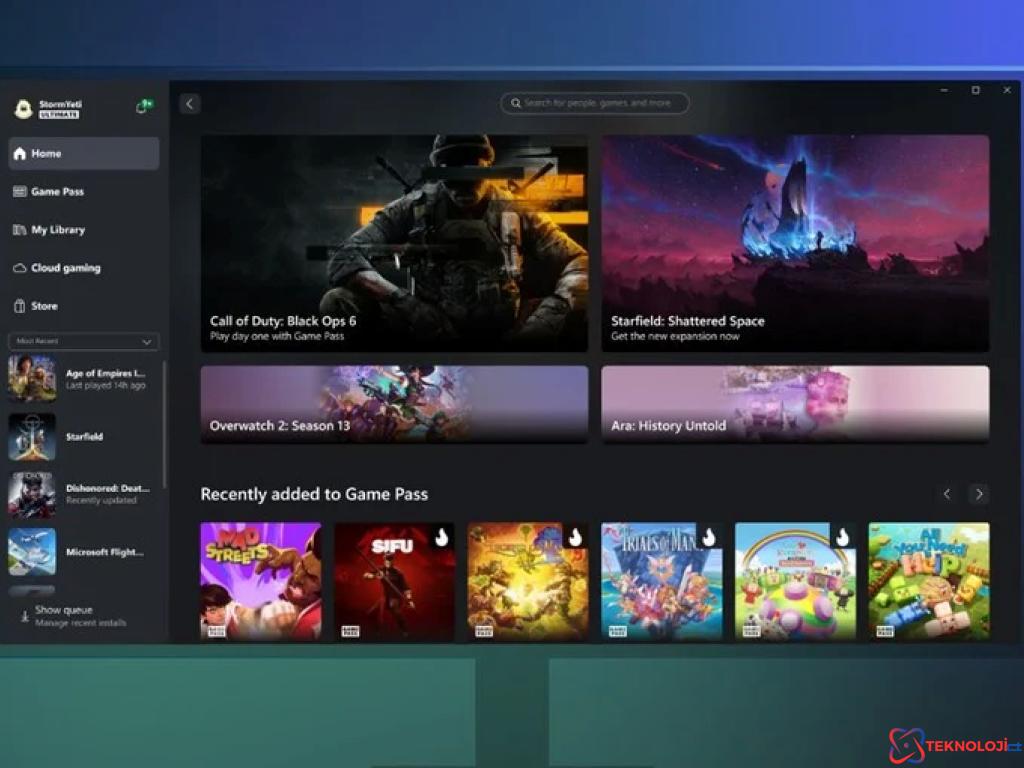Click the Sifu game flame badge

point(441,537)
